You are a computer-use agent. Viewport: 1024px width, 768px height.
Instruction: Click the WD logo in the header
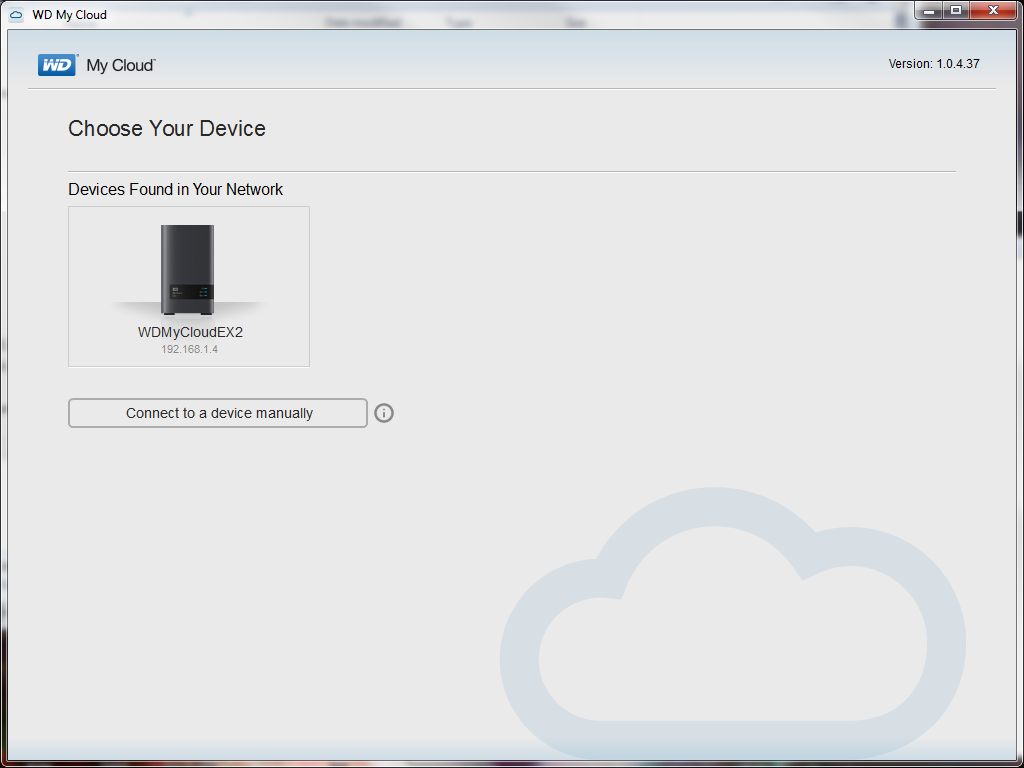[x=57, y=65]
